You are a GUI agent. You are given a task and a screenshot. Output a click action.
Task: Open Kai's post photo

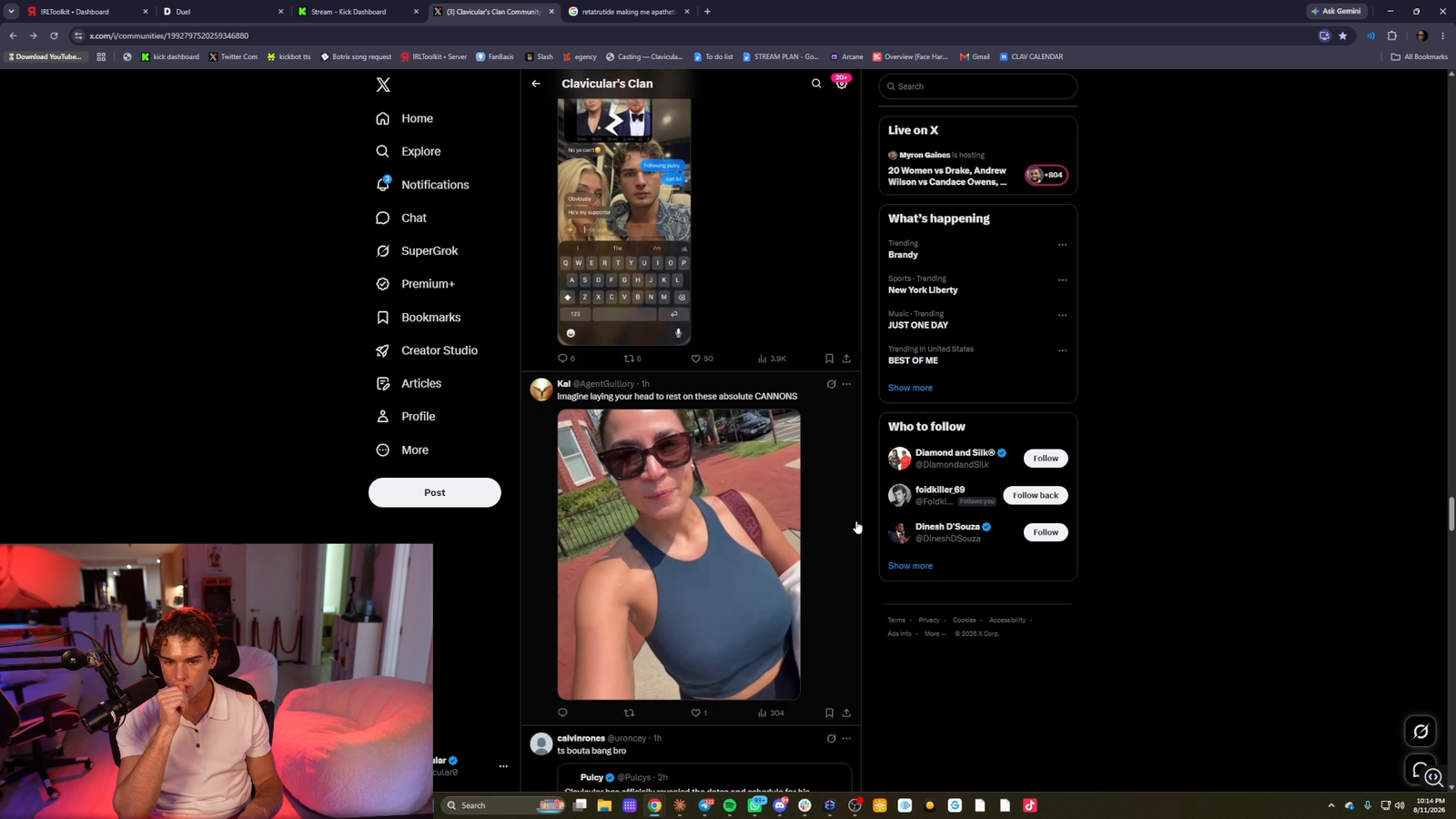(679, 554)
